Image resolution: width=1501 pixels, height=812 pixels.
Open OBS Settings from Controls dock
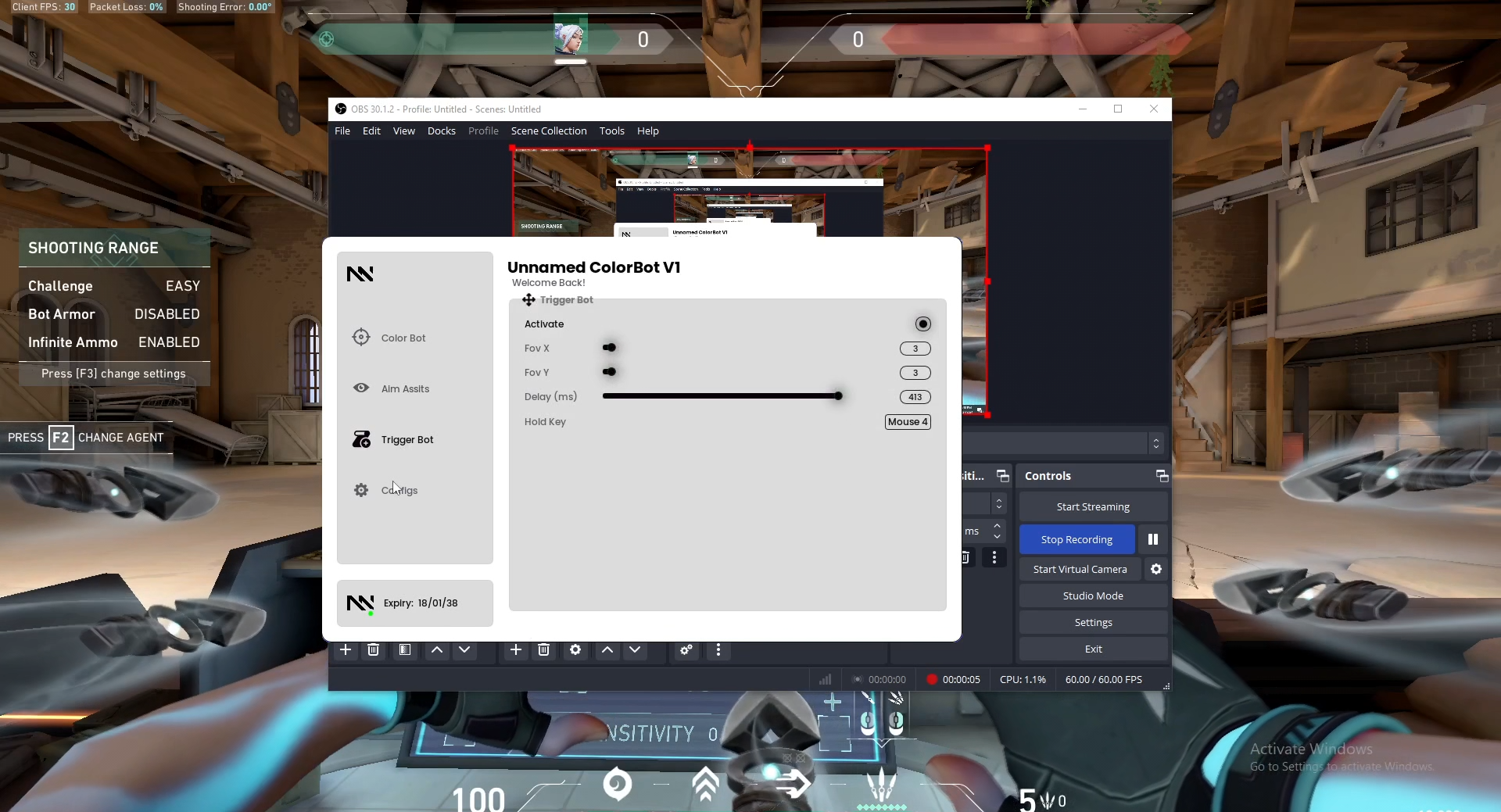pyautogui.click(x=1093, y=622)
